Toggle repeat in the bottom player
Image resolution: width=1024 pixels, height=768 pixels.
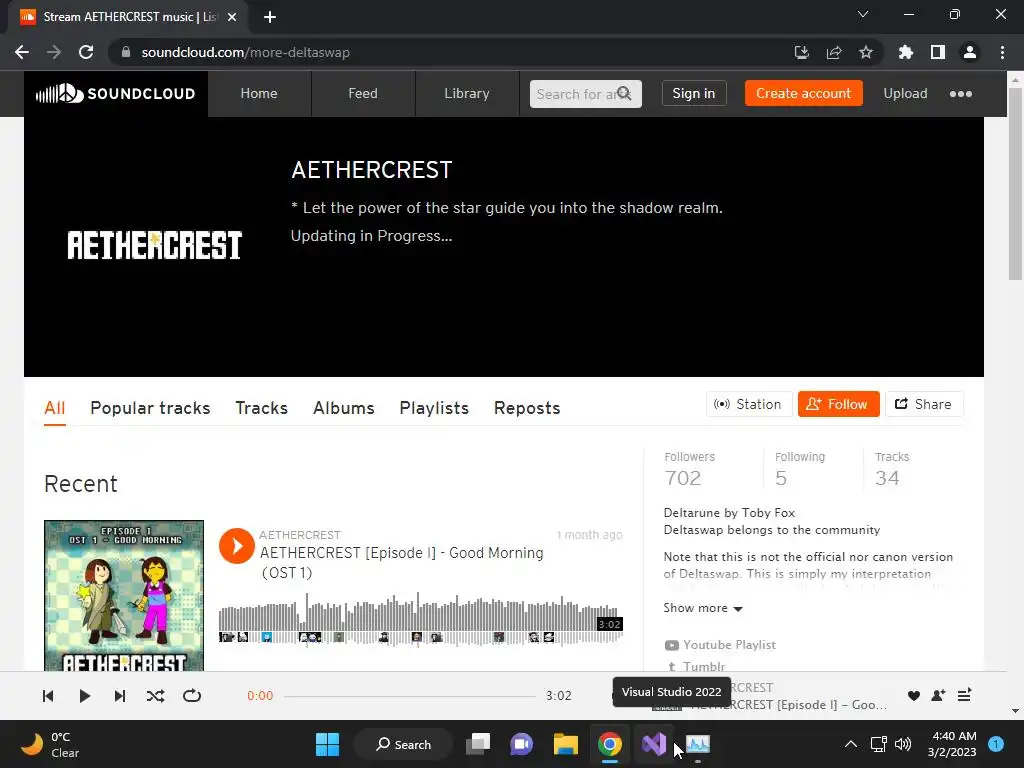point(192,696)
